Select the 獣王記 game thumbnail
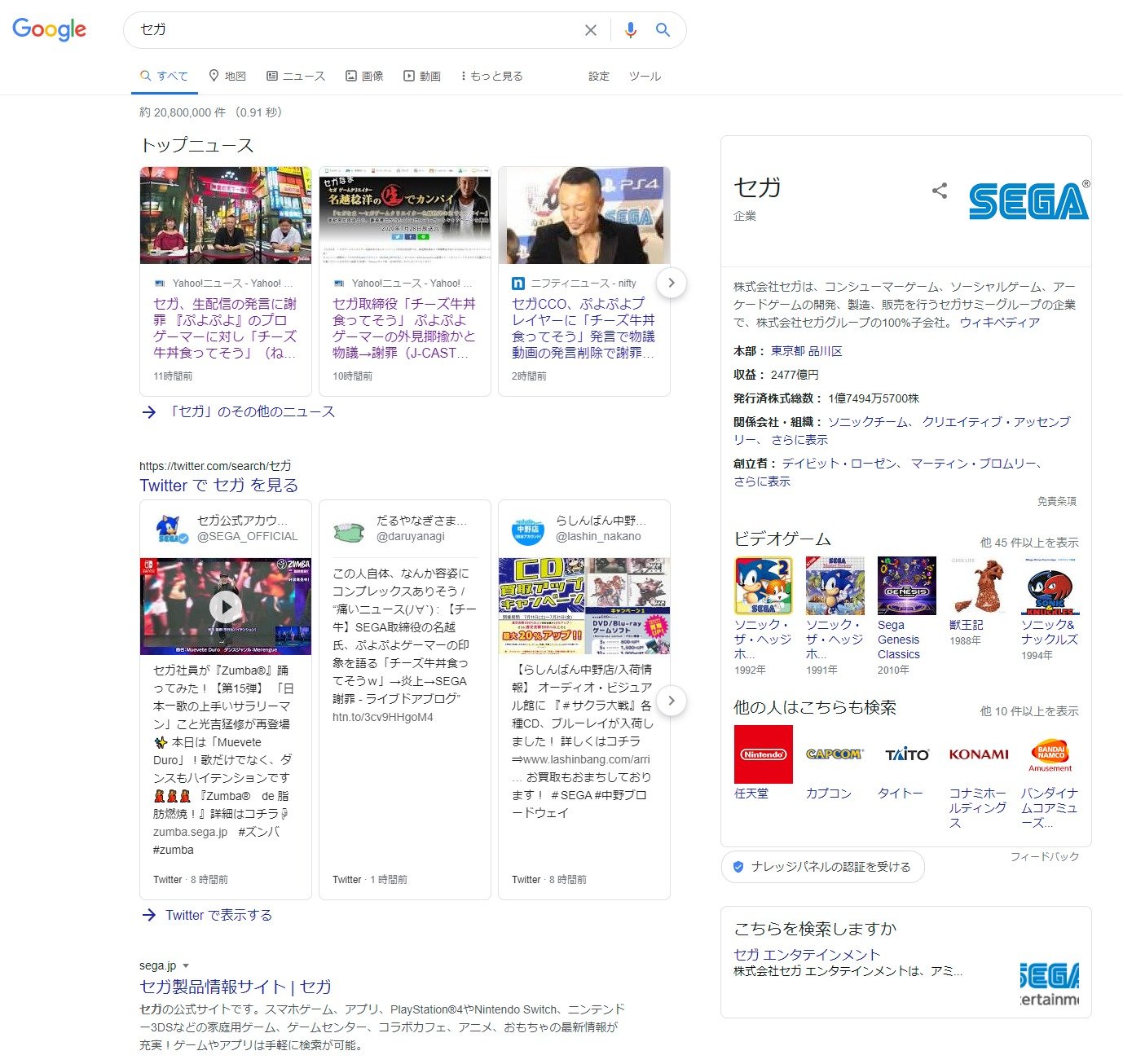The width and height of the screenshot is (1123, 1064). [979, 586]
